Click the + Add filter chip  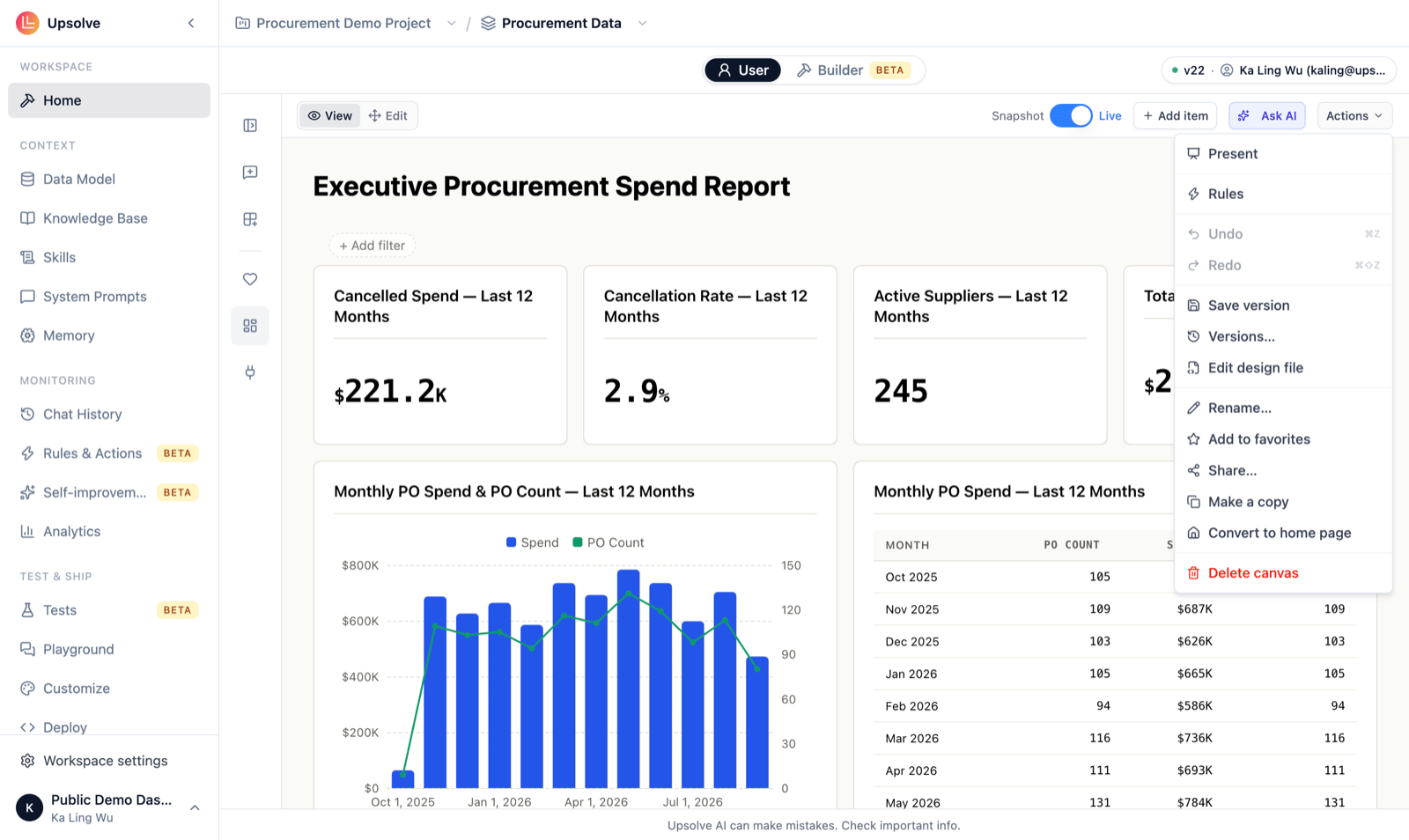point(373,246)
